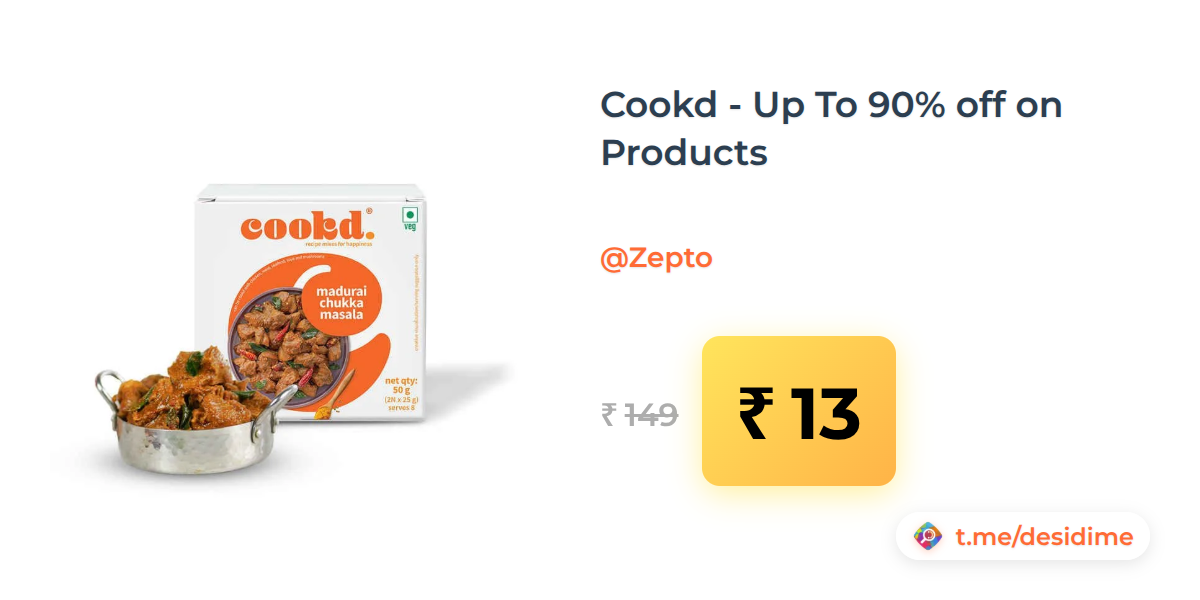Screen dimensions: 1200x600
Task: Click the strikethrough rupee symbol near 149
Action: (x=608, y=414)
